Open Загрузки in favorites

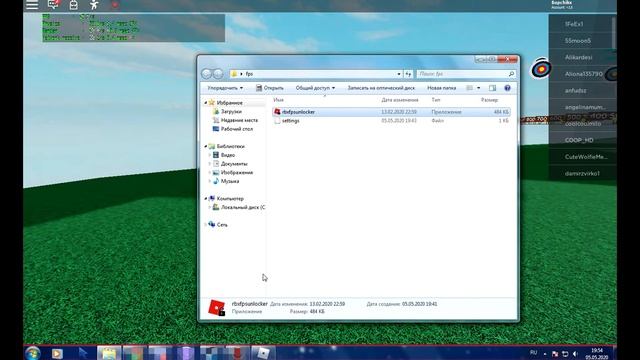point(231,111)
